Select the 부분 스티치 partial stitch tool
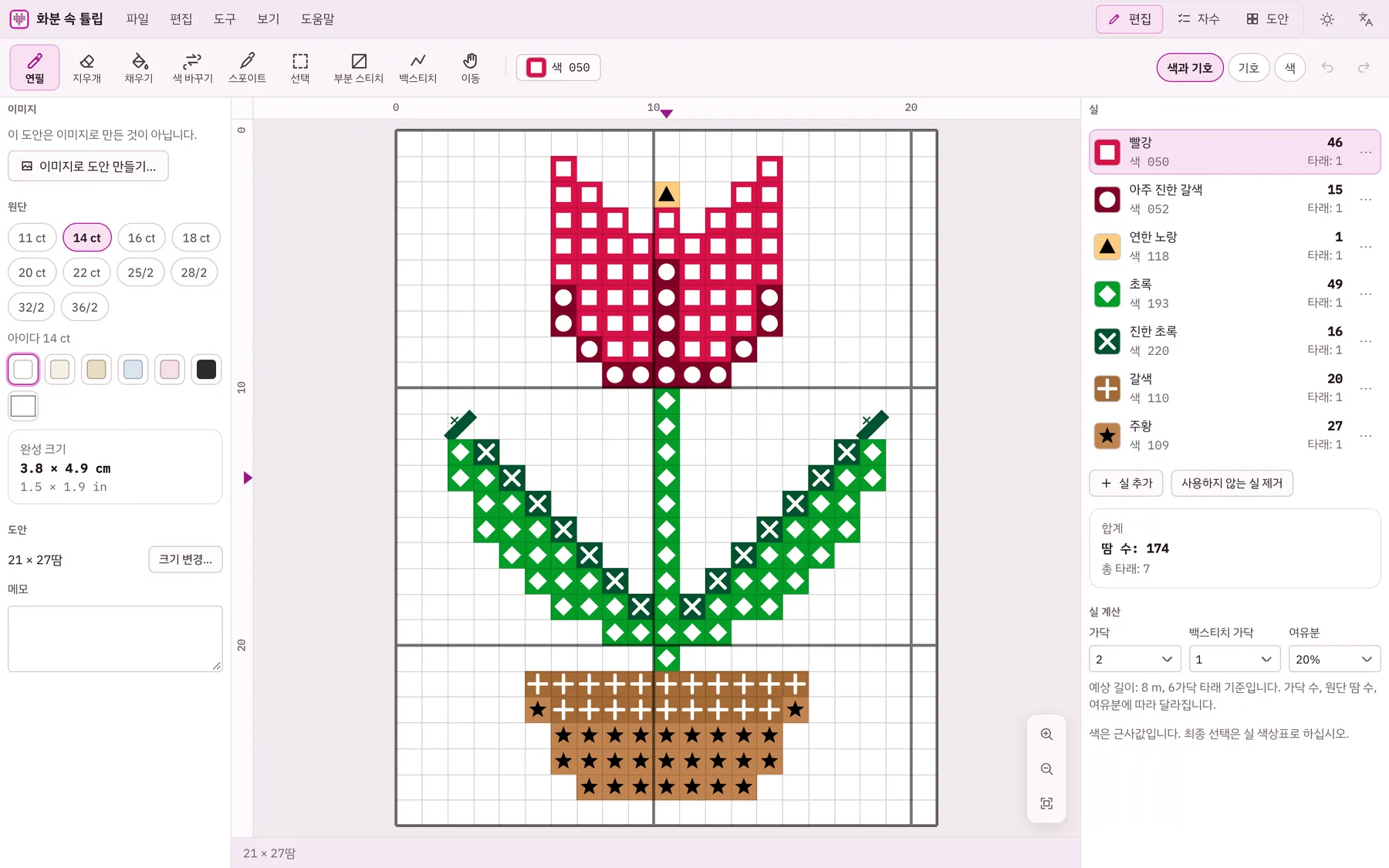Image resolution: width=1389 pixels, height=868 pixels. (359, 67)
